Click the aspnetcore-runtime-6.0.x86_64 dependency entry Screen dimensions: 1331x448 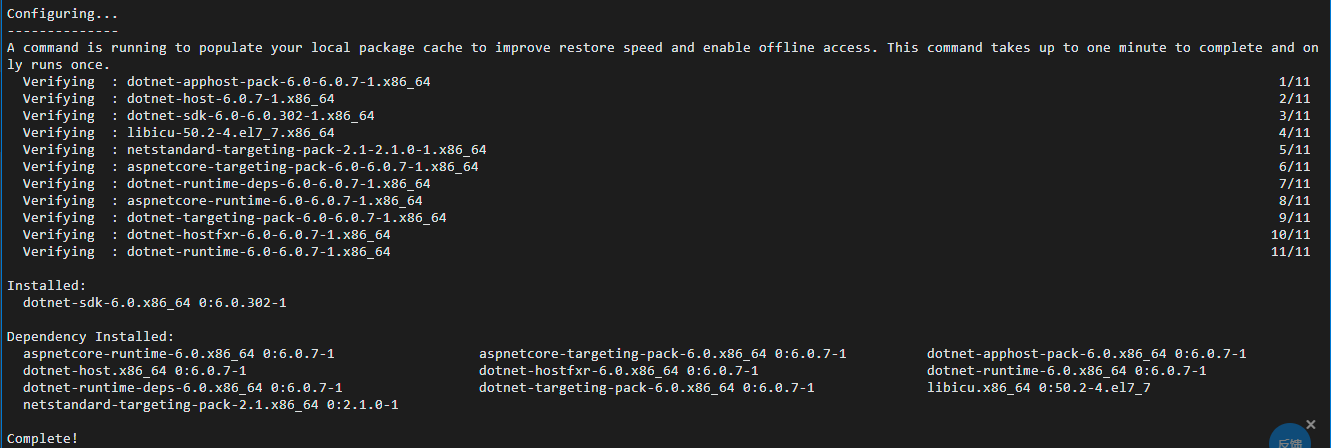pos(179,353)
